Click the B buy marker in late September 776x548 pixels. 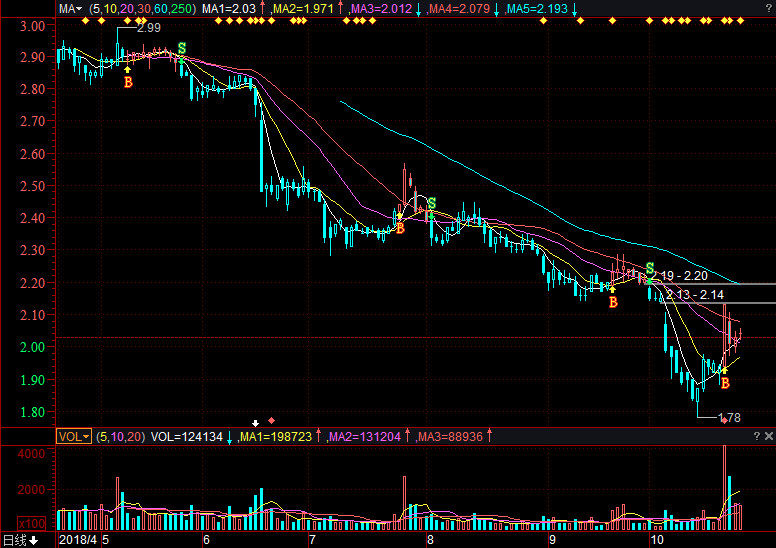[x=613, y=302]
